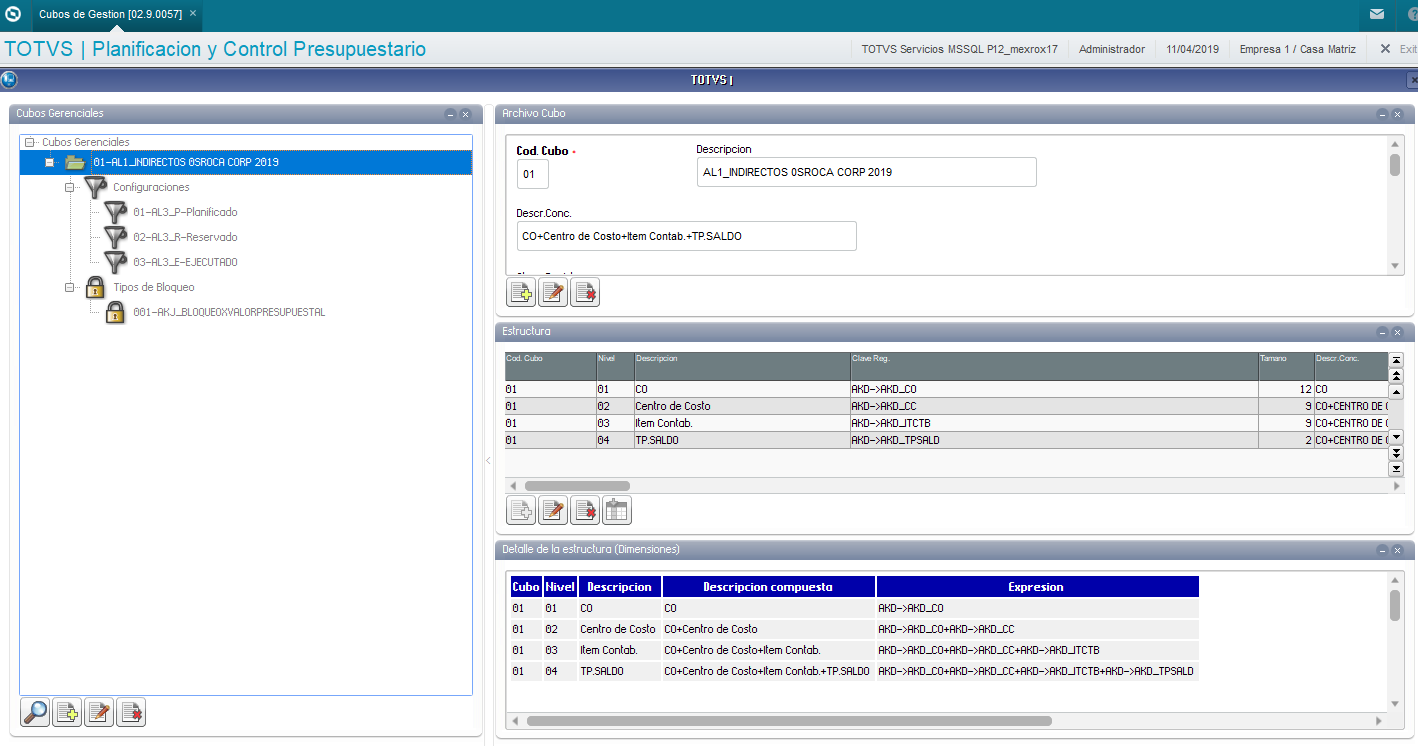This screenshot has height=746, width=1418.
Task: Collapse the Tipos de Bloqueo tree branch
Action: 70,287
